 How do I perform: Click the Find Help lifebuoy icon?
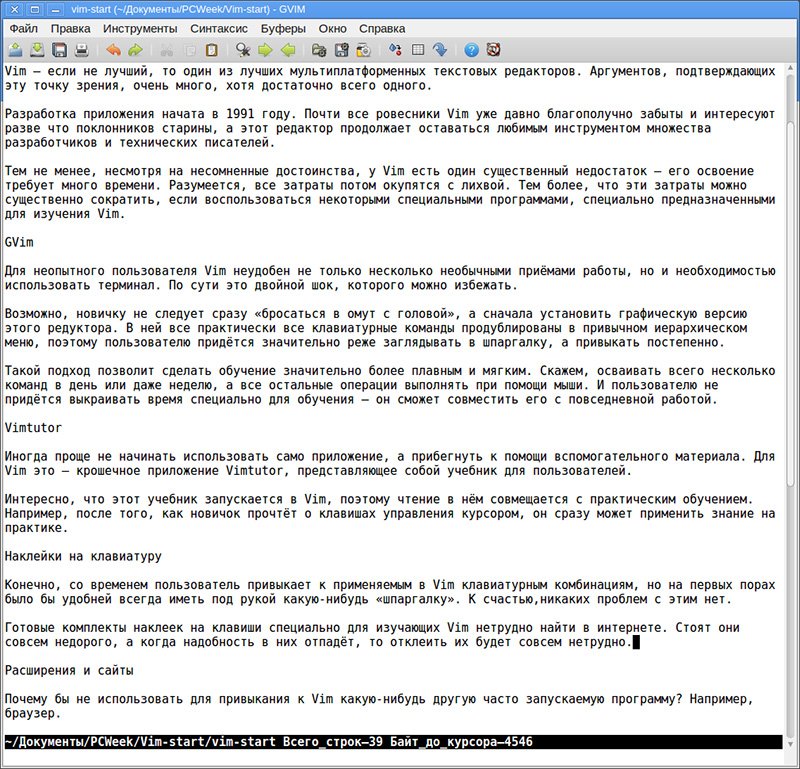[493, 50]
